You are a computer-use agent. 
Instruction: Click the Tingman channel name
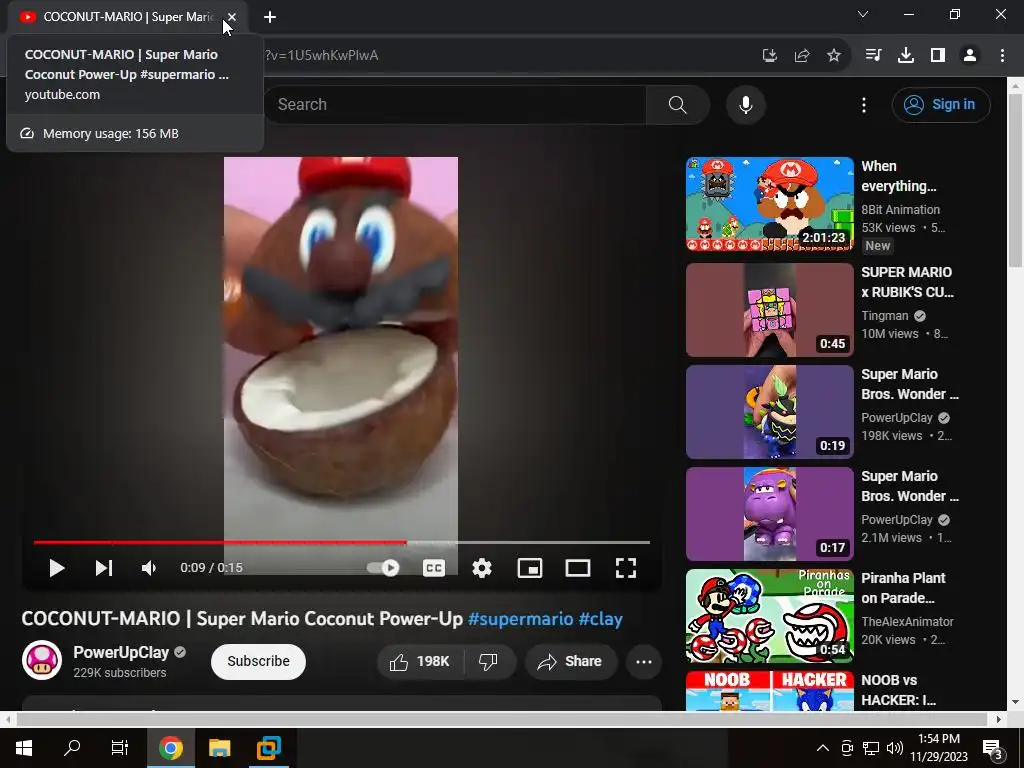(x=885, y=316)
